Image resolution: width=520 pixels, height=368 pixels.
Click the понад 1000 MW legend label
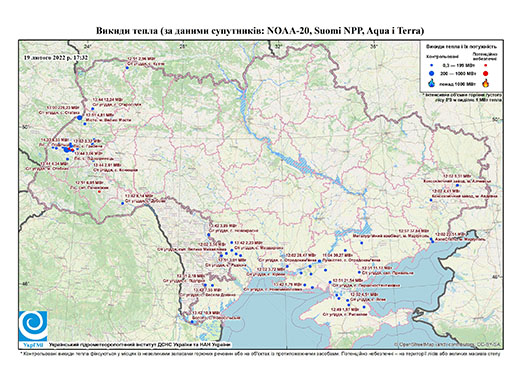[x=457, y=83]
